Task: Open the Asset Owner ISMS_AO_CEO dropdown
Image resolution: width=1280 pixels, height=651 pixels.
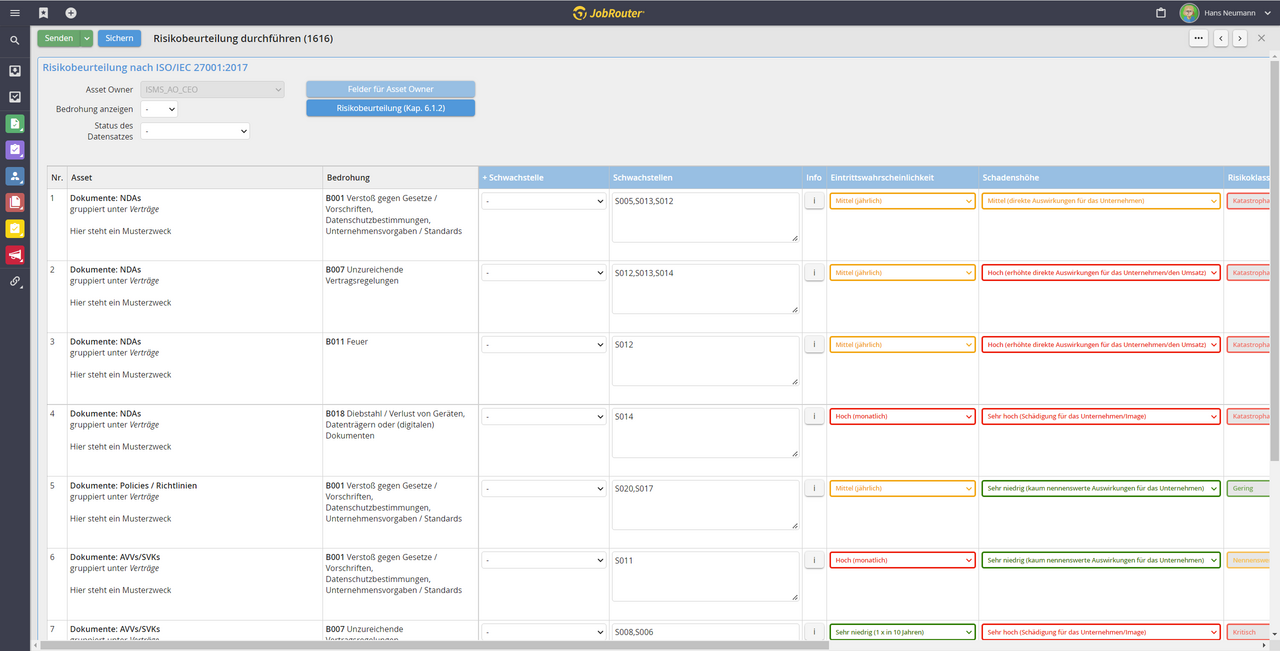Action: pyautogui.click(x=213, y=89)
